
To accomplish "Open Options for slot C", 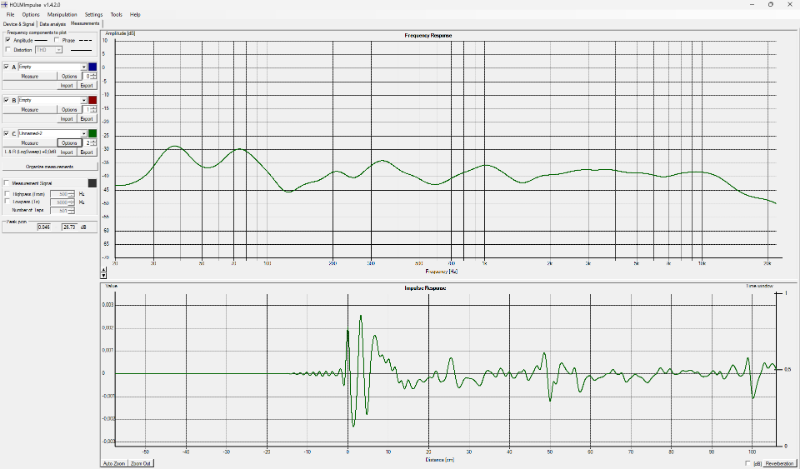I will pyautogui.click(x=69, y=143).
